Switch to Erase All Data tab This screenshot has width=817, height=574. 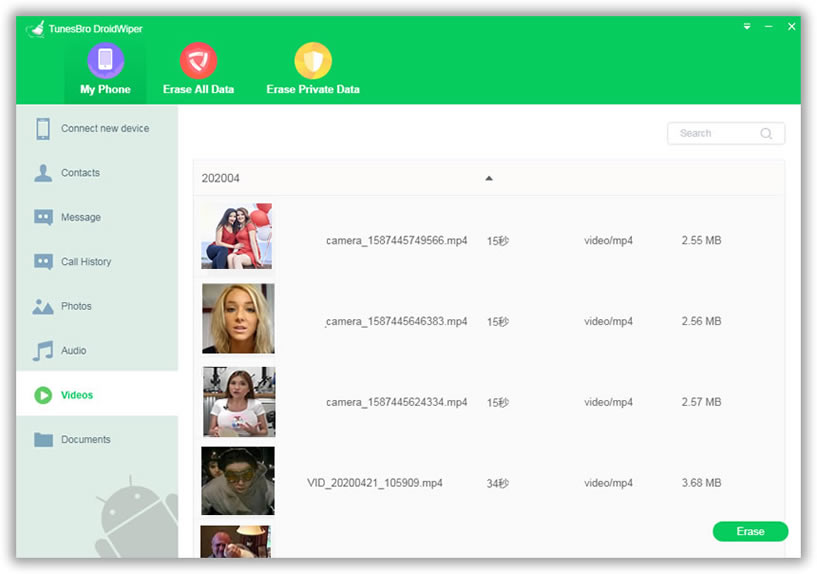point(198,70)
